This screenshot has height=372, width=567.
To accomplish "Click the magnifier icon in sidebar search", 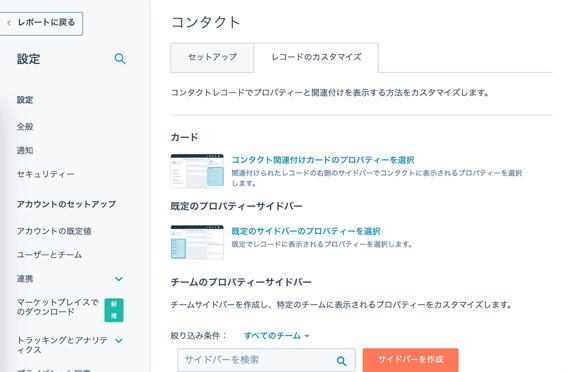I will (341, 360).
